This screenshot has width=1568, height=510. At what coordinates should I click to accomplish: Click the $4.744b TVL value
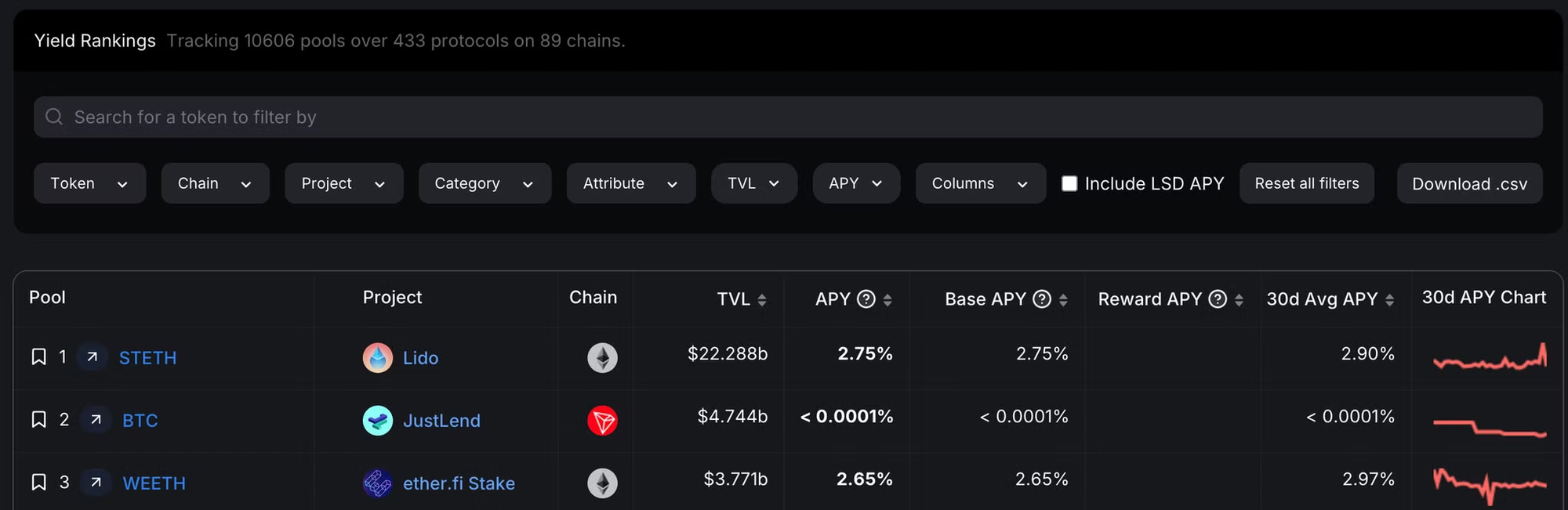click(x=732, y=416)
